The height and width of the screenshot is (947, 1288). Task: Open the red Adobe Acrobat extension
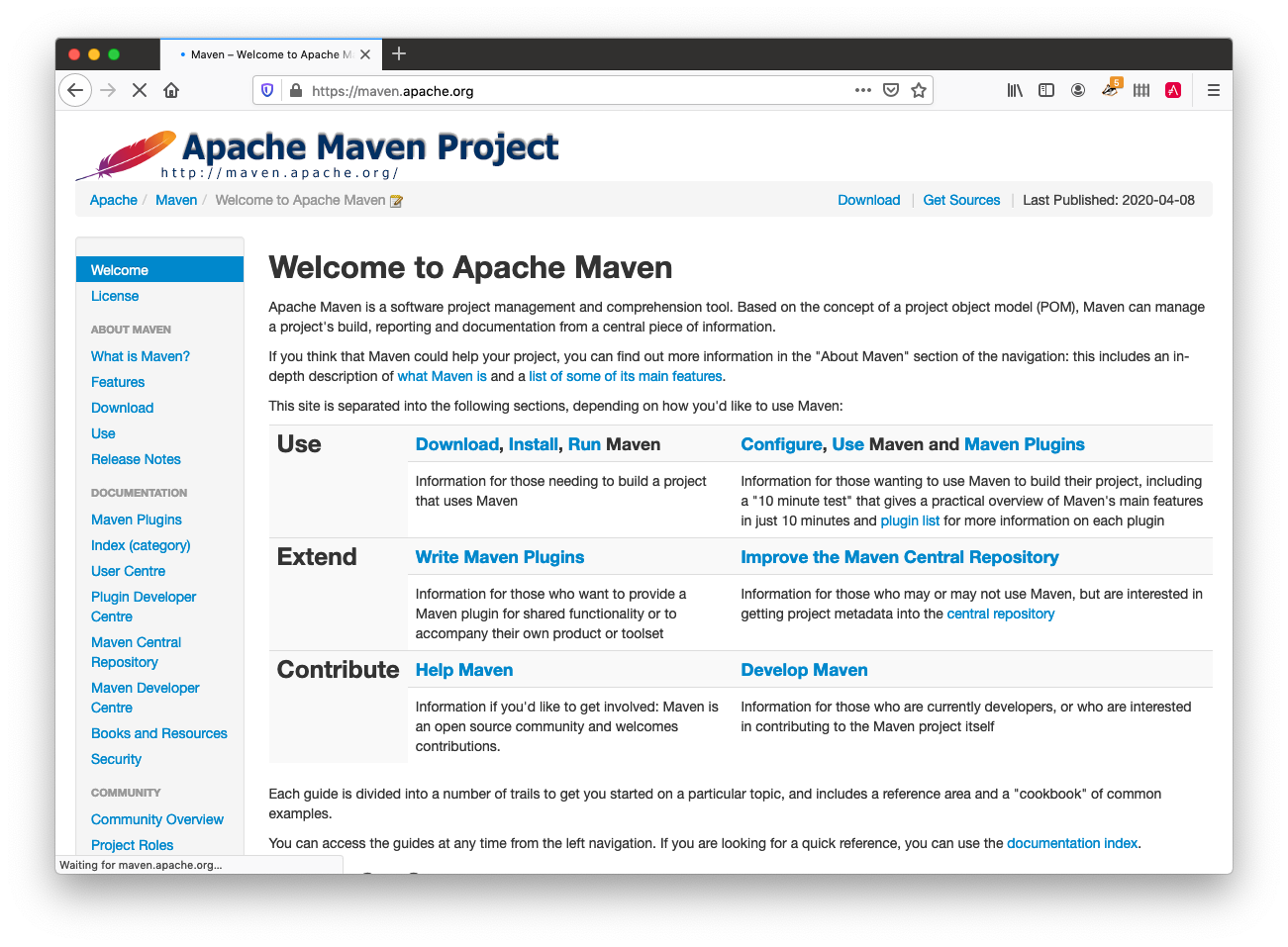point(1173,90)
